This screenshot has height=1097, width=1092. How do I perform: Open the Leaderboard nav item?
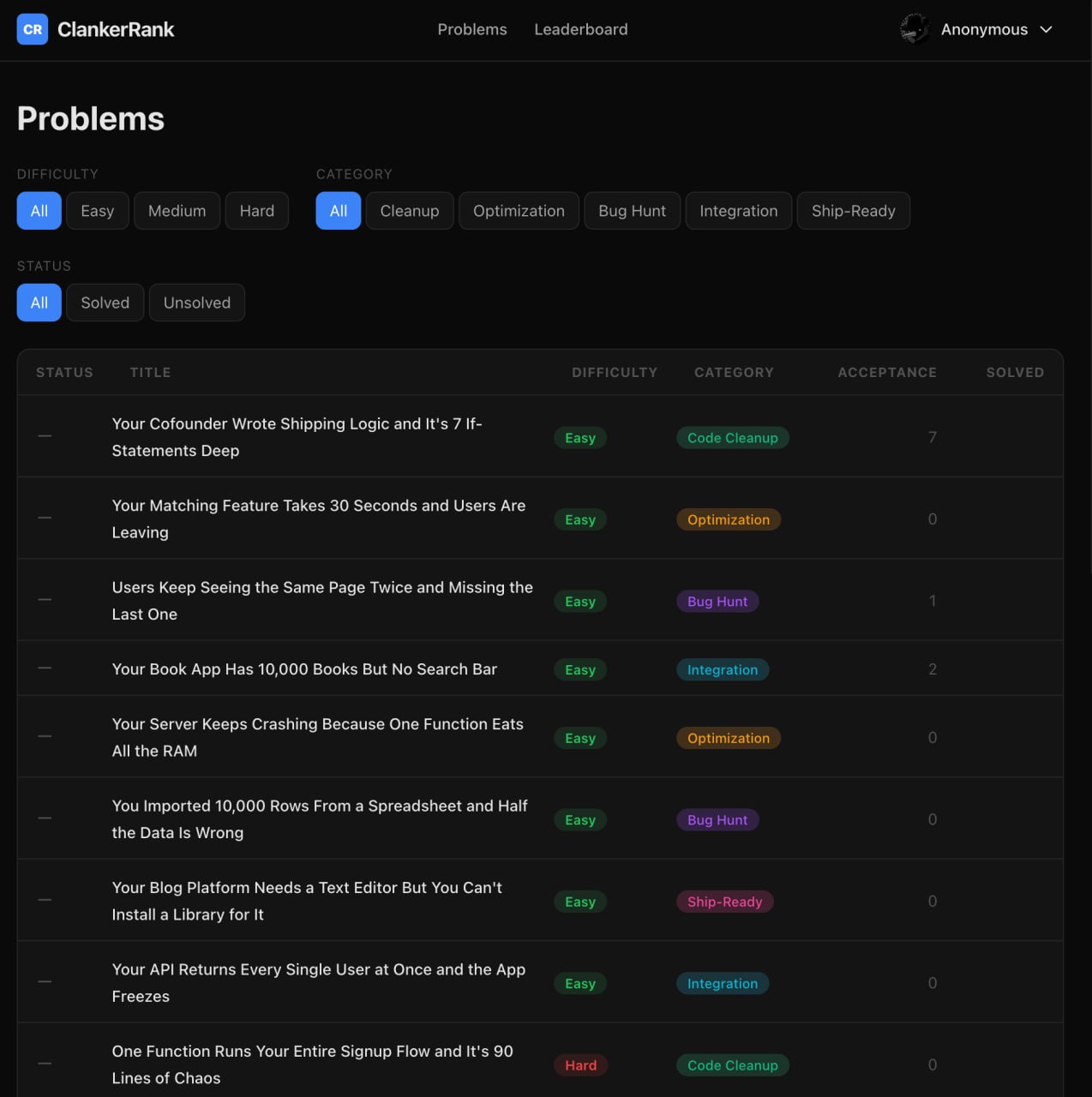click(x=581, y=29)
